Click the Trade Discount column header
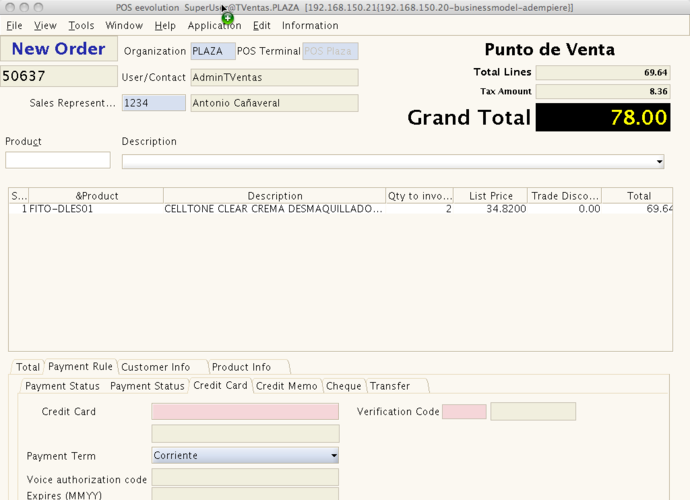 565,196
